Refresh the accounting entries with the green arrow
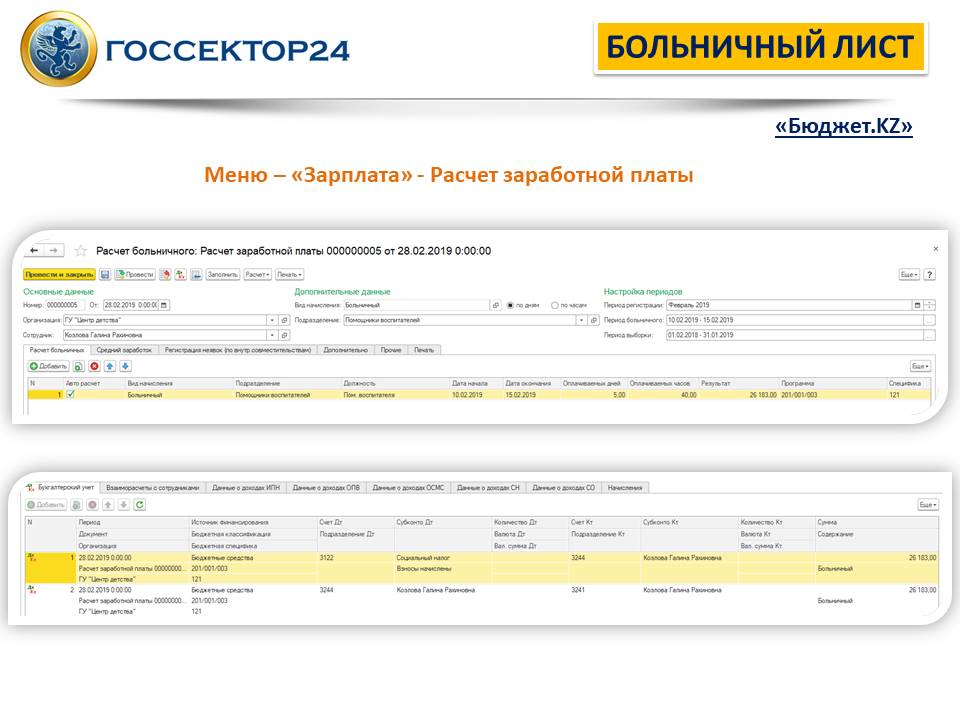The height and width of the screenshot is (720, 960). 140,504
